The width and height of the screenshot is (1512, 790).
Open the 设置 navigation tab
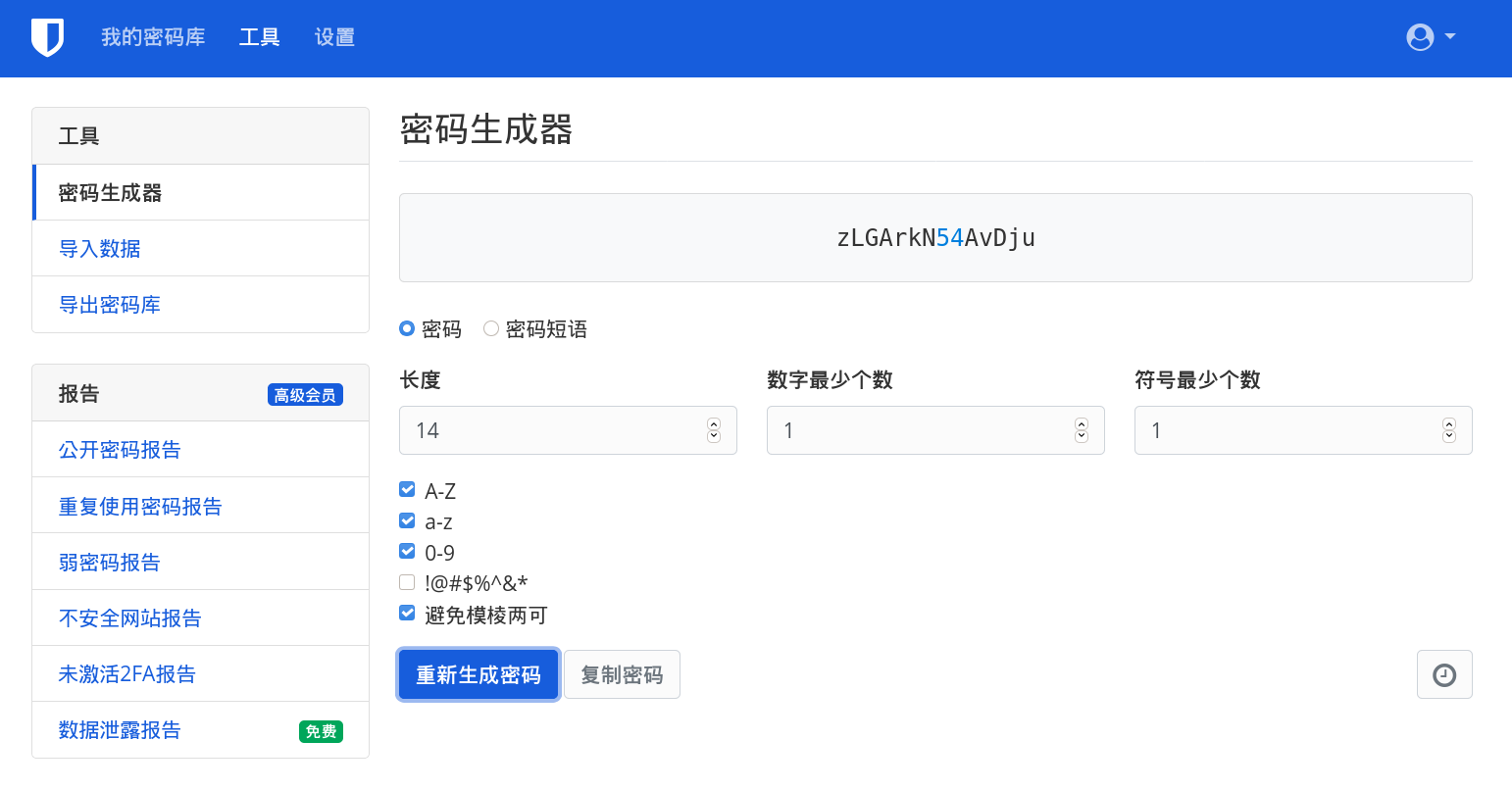[334, 37]
